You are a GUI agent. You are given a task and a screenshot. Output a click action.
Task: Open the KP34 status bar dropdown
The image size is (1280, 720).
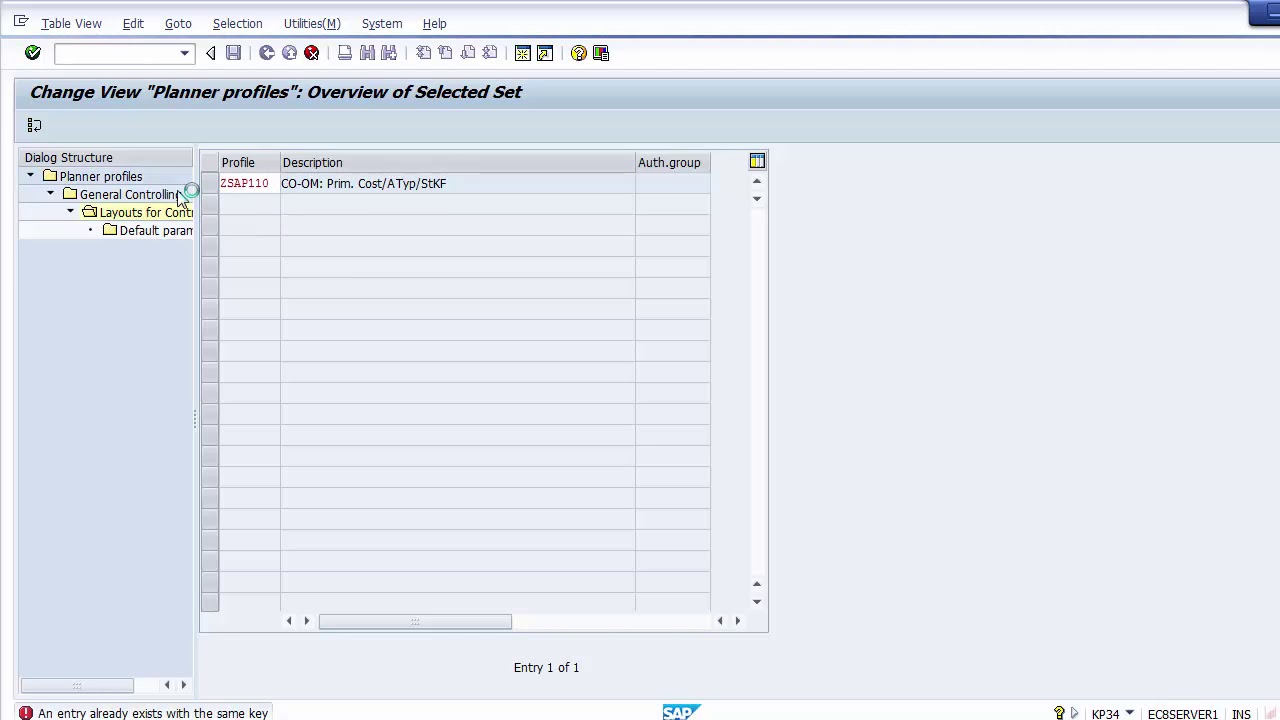click(x=1129, y=713)
